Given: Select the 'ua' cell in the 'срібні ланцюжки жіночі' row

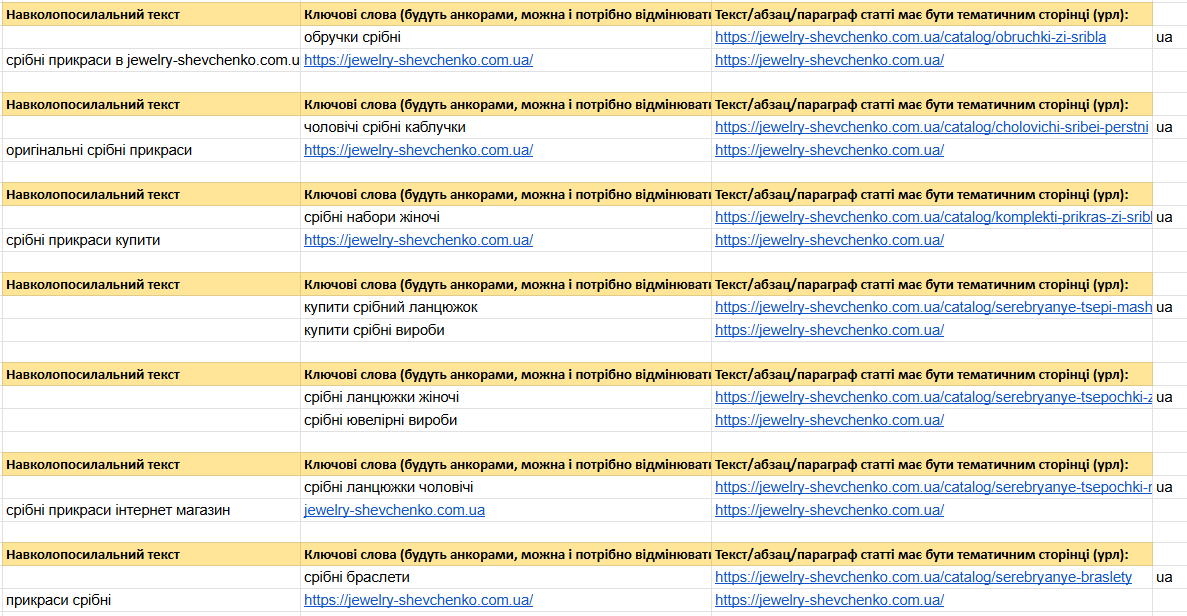Looking at the screenshot, I should tap(1169, 397).
